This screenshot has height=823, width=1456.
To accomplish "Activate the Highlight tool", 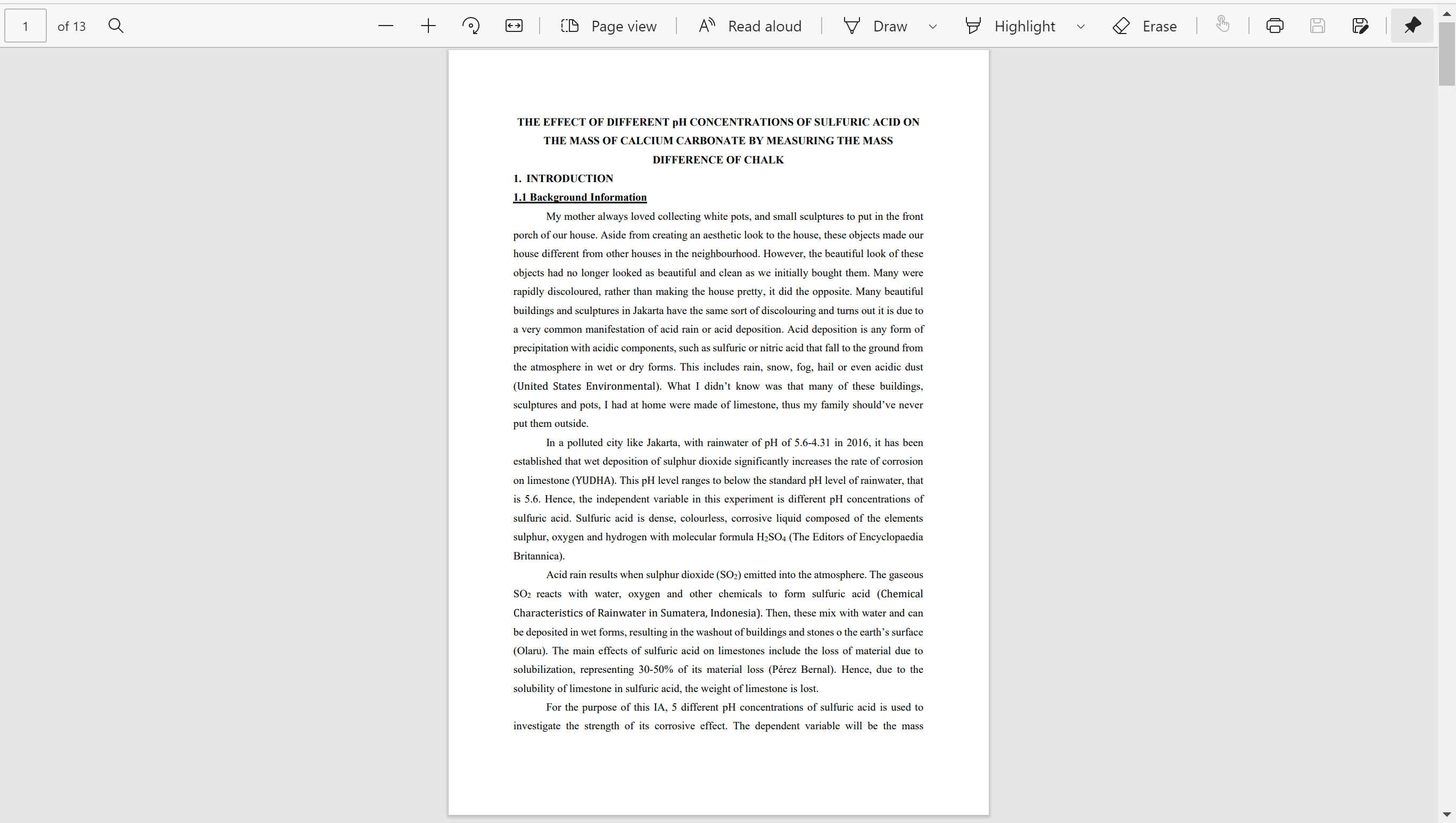I will (x=1010, y=26).
